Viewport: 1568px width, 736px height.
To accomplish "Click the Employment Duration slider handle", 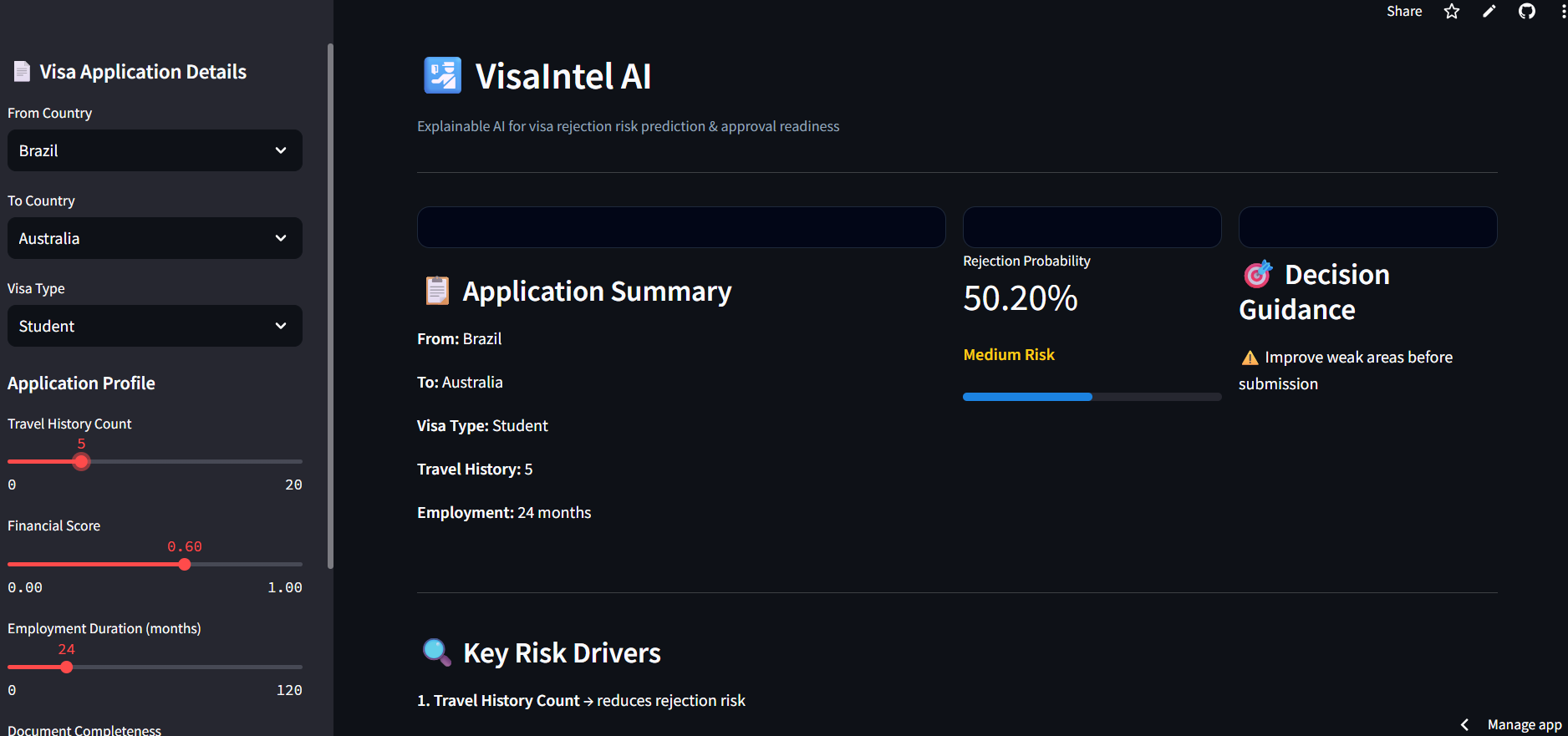I will pyautogui.click(x=67, y=667).
